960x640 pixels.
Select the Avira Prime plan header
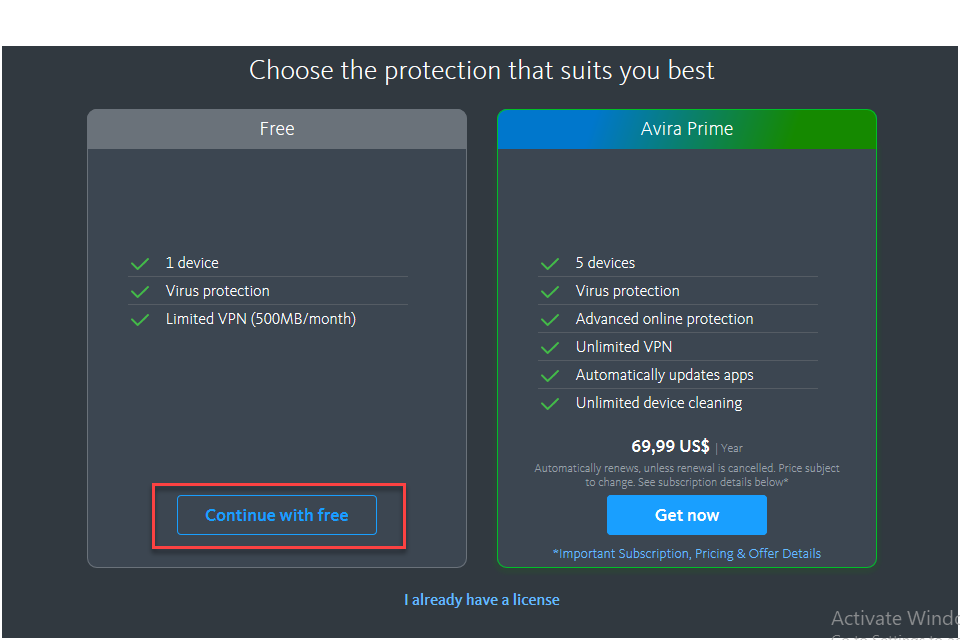click(687, 129)
